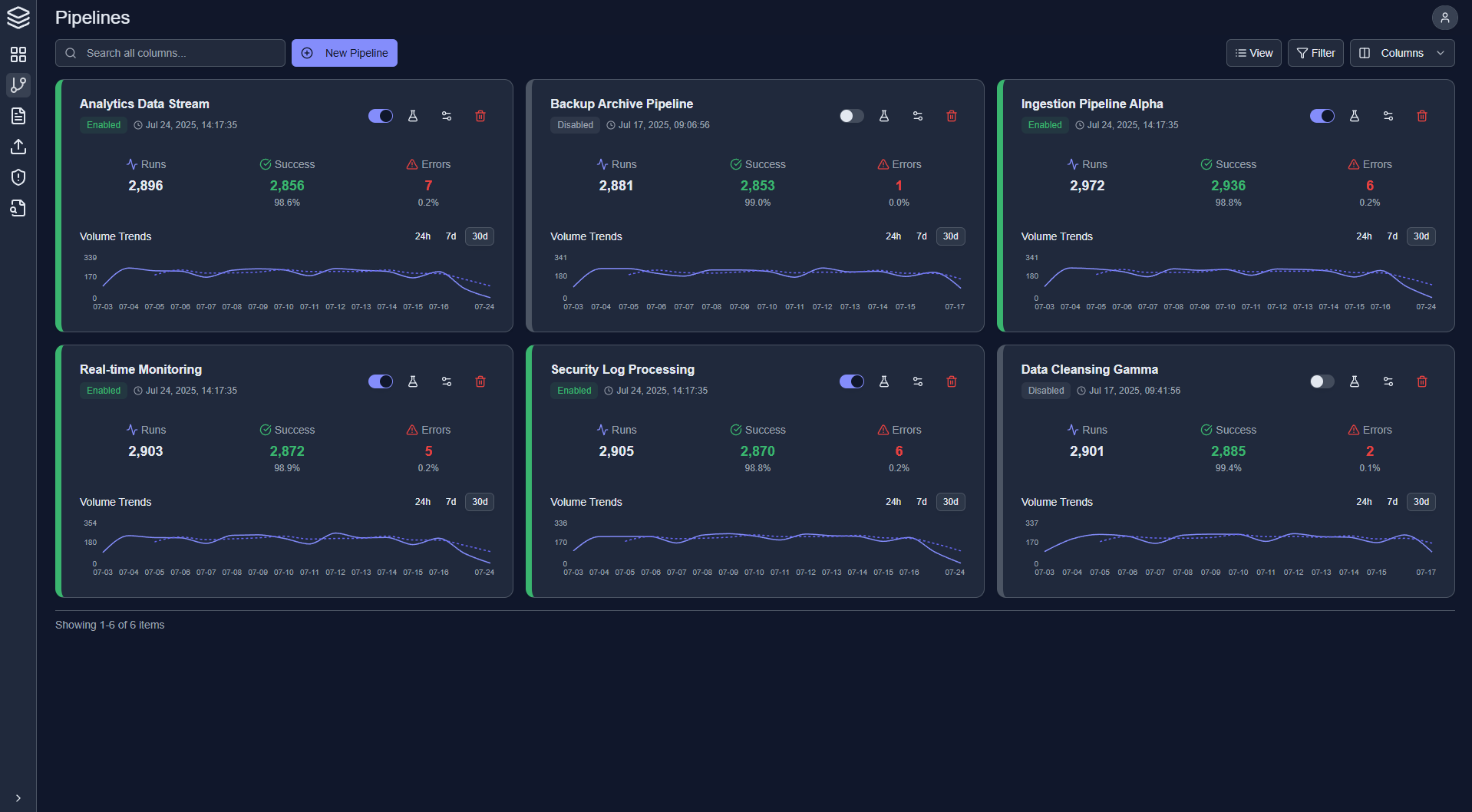Open the Filter panel
The image size is (1472, 812).
tap(1315, 52)
